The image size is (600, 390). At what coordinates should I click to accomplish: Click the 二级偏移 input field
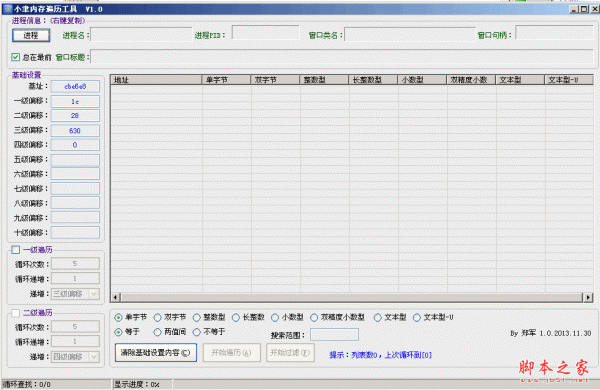coord(75,116)
